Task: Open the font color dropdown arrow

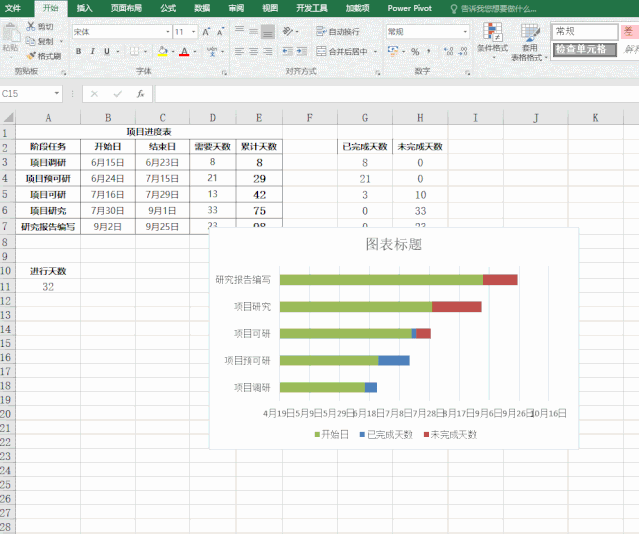Action: click(x=195, y=51)
